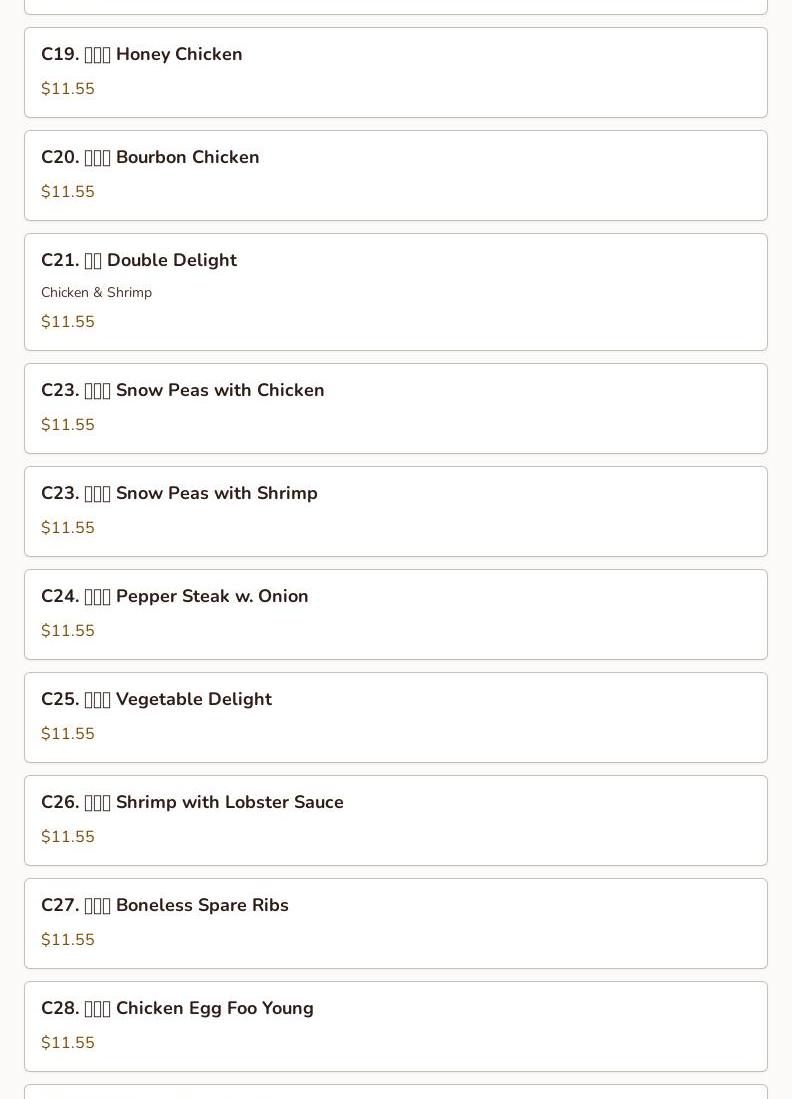
Task: Click price below Boneless Spare Ribs
Action: click(x=68, y=940)
